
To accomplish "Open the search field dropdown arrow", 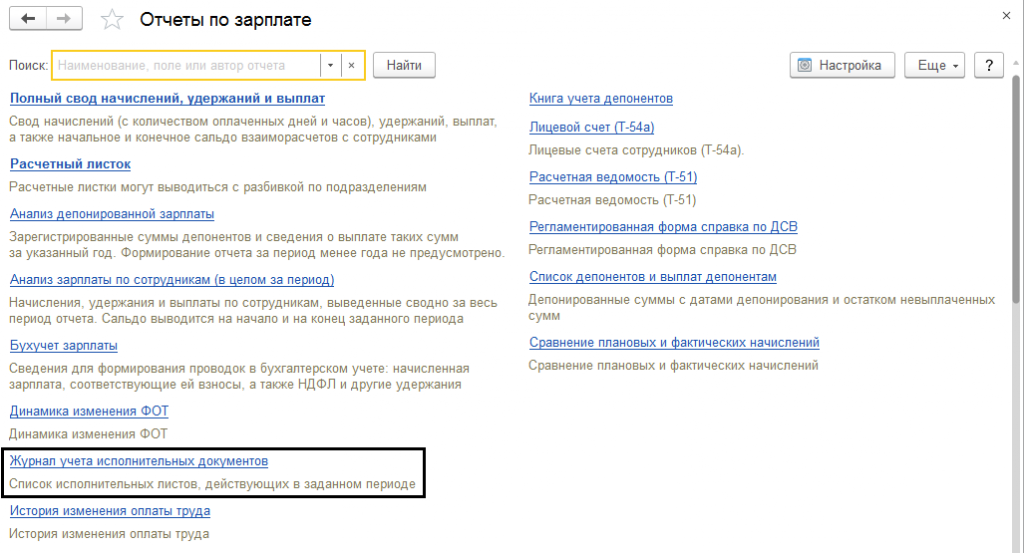I will pos(330,65).
